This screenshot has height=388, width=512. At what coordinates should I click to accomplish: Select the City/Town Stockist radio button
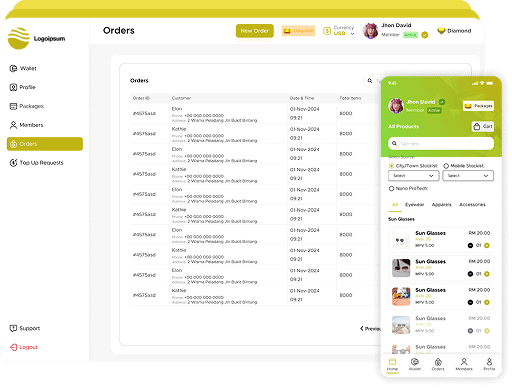click(391, 166)
